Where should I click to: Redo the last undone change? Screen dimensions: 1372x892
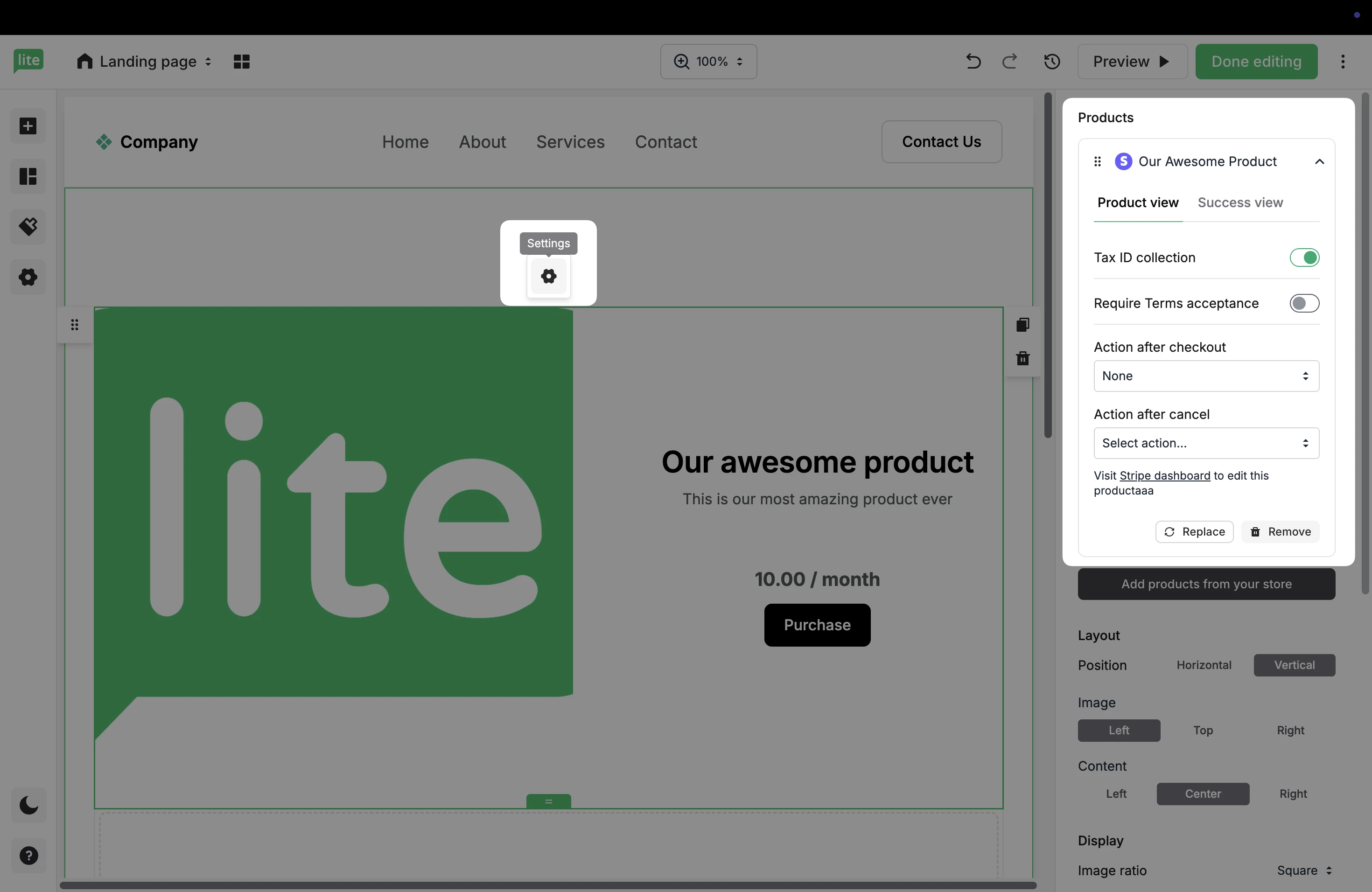[1009, 62]
